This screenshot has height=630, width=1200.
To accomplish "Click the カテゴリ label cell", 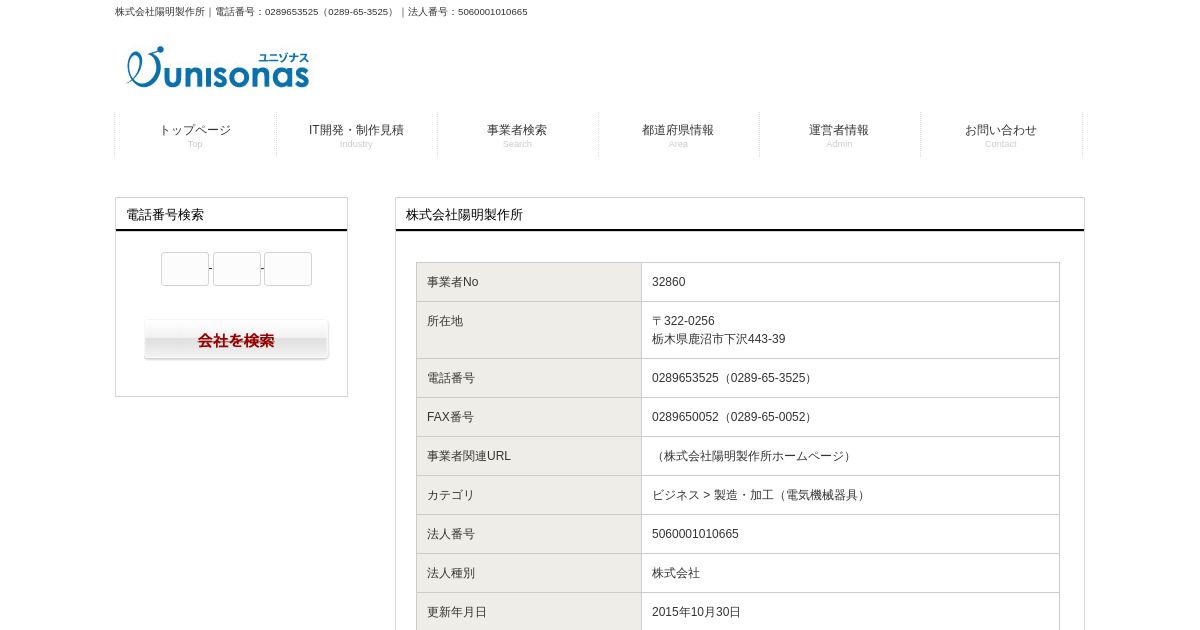I will pyautogui.click(x=529, y=495).
